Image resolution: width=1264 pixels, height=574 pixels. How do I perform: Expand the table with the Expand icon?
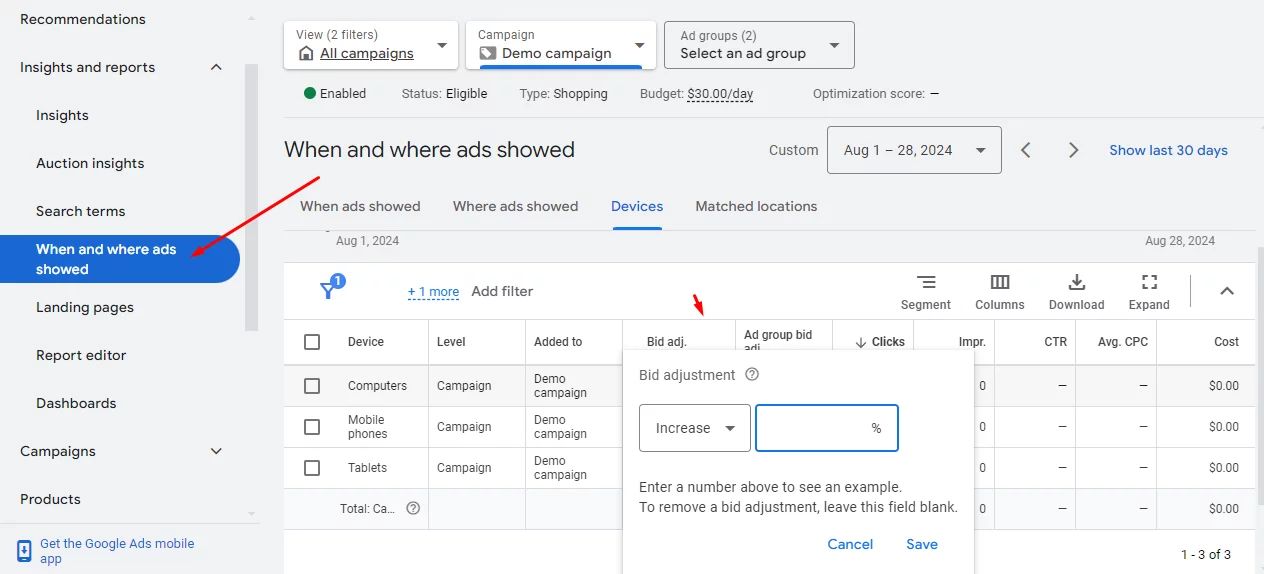click(1149, 283)
